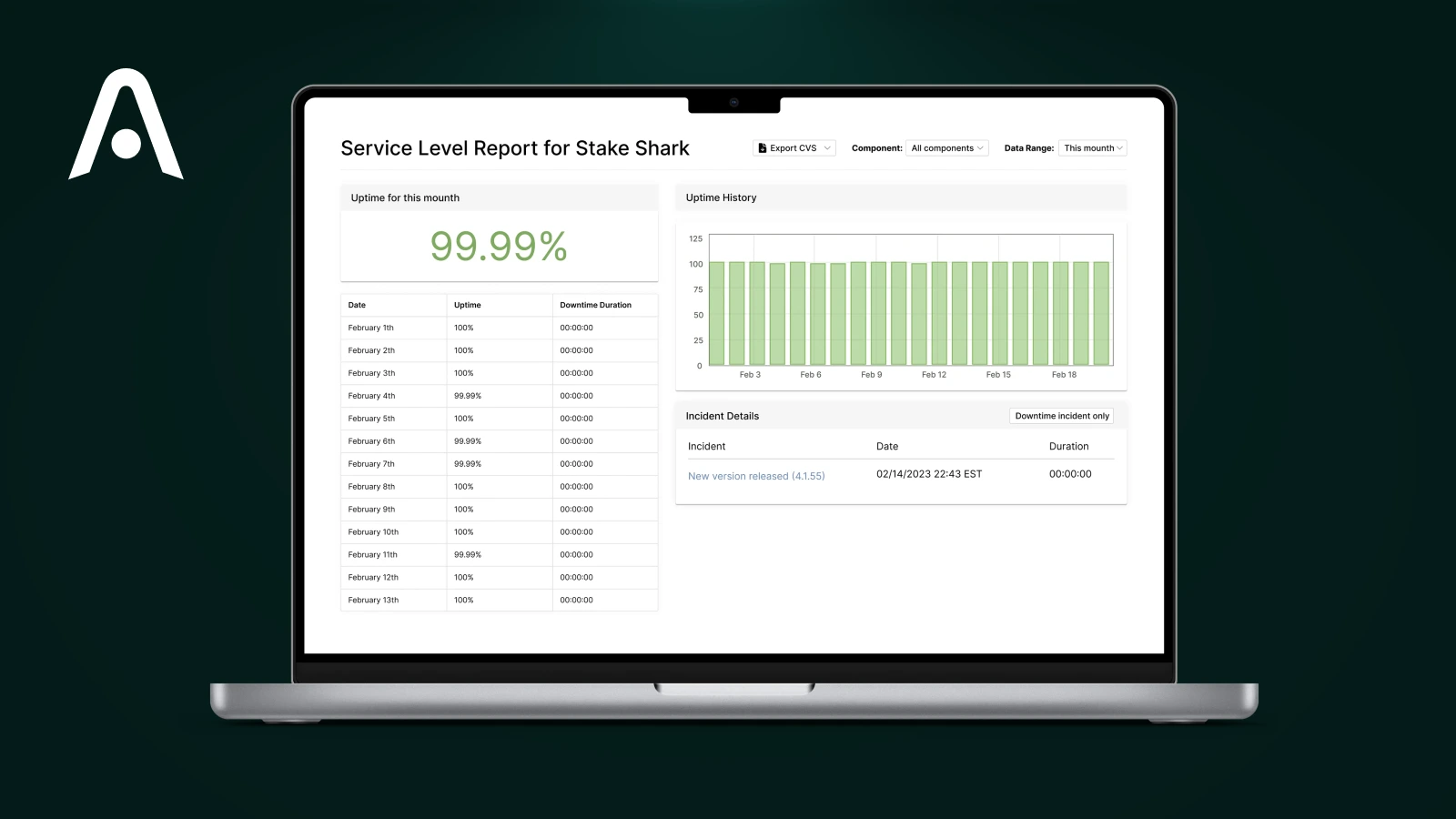1456x819 pixels.
Task: Click the company logo in the top-left corner
Action: pyautogui.click(x=126, y=125)
